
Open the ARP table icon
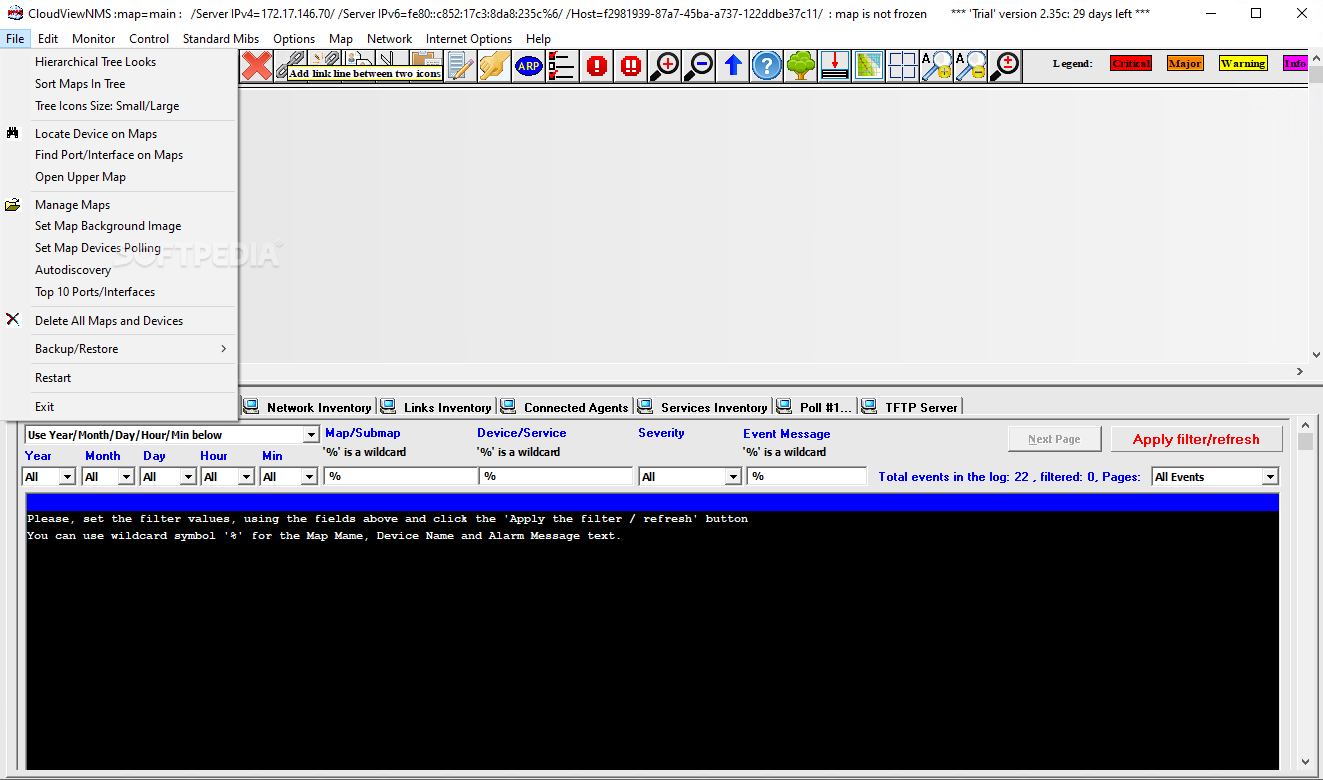pos(528,66)
